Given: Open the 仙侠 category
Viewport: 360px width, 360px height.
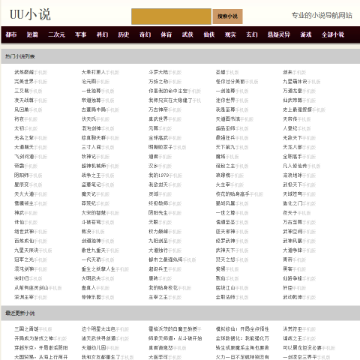Looking at the screenshot, I should click(209, 35).
